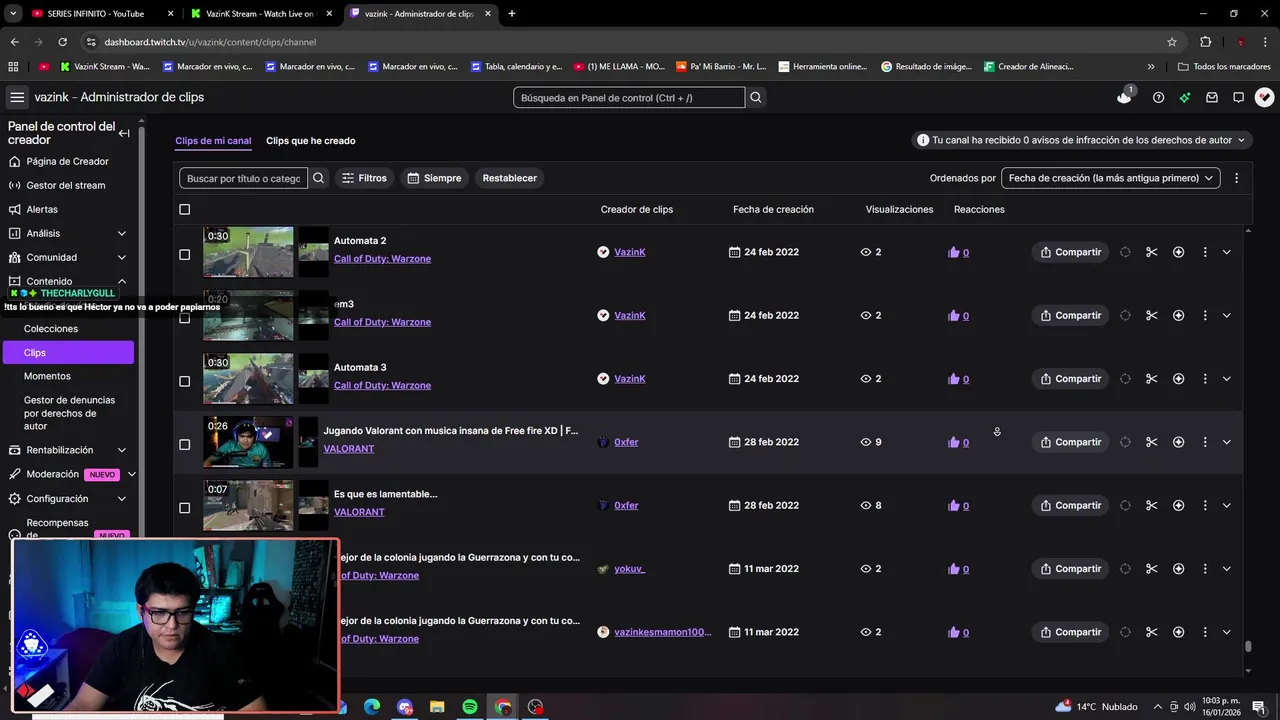Click the plus circle on em3 row

pyautogui.click(x=1178, y=315)
